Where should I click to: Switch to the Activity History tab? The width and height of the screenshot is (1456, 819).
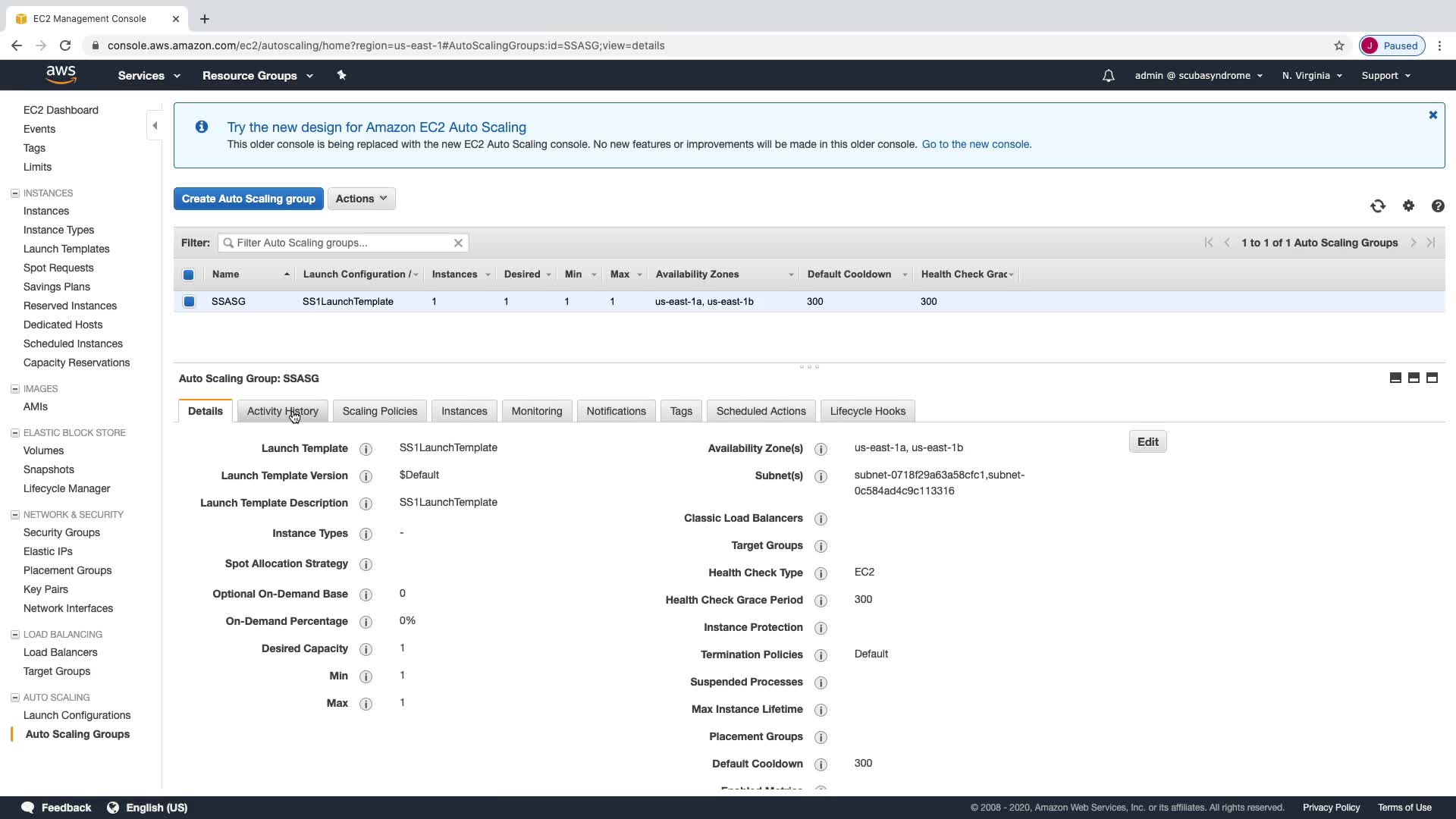tap(282, 411)
